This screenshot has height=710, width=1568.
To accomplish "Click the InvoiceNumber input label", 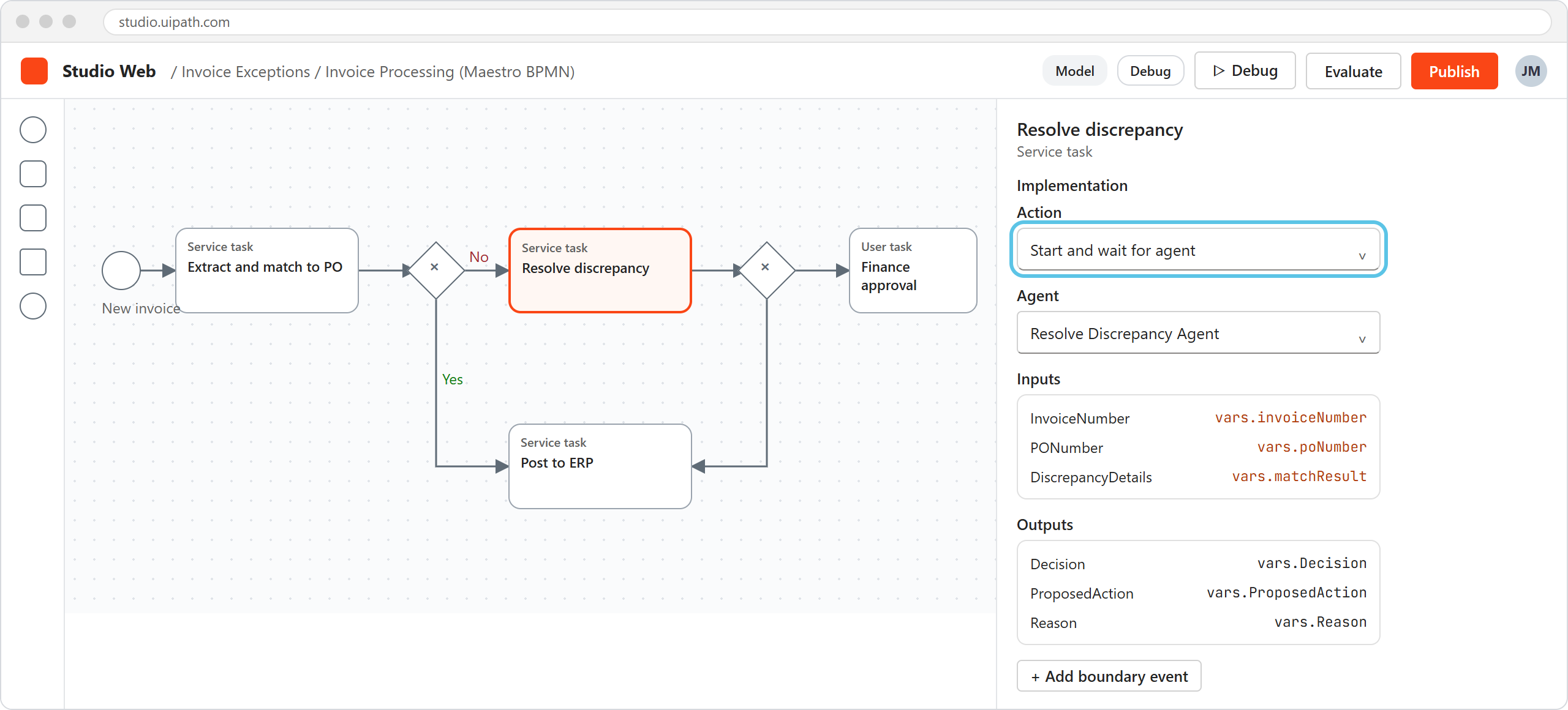I will (1079, 419).
